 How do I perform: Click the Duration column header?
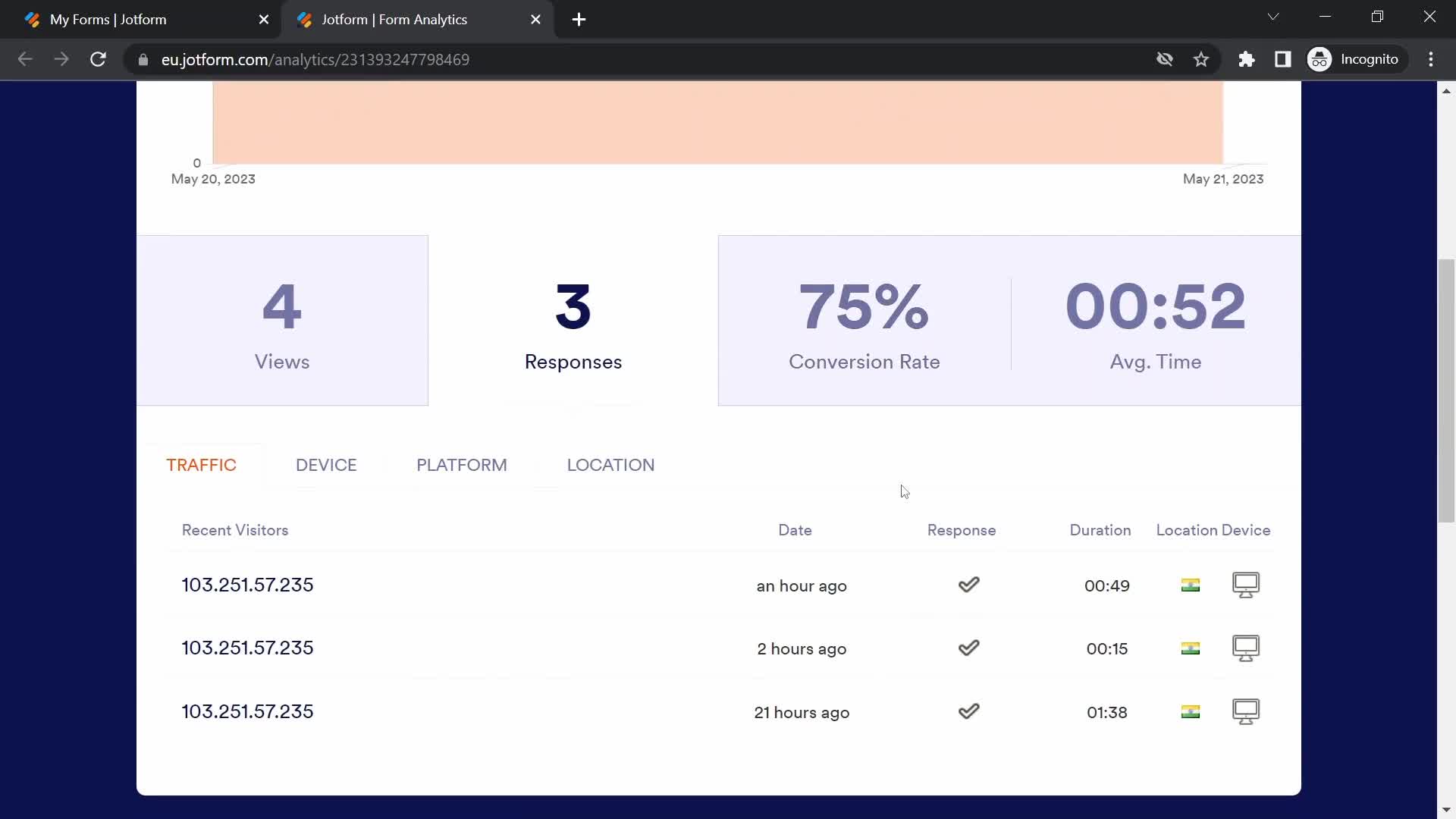point(1100,530)
